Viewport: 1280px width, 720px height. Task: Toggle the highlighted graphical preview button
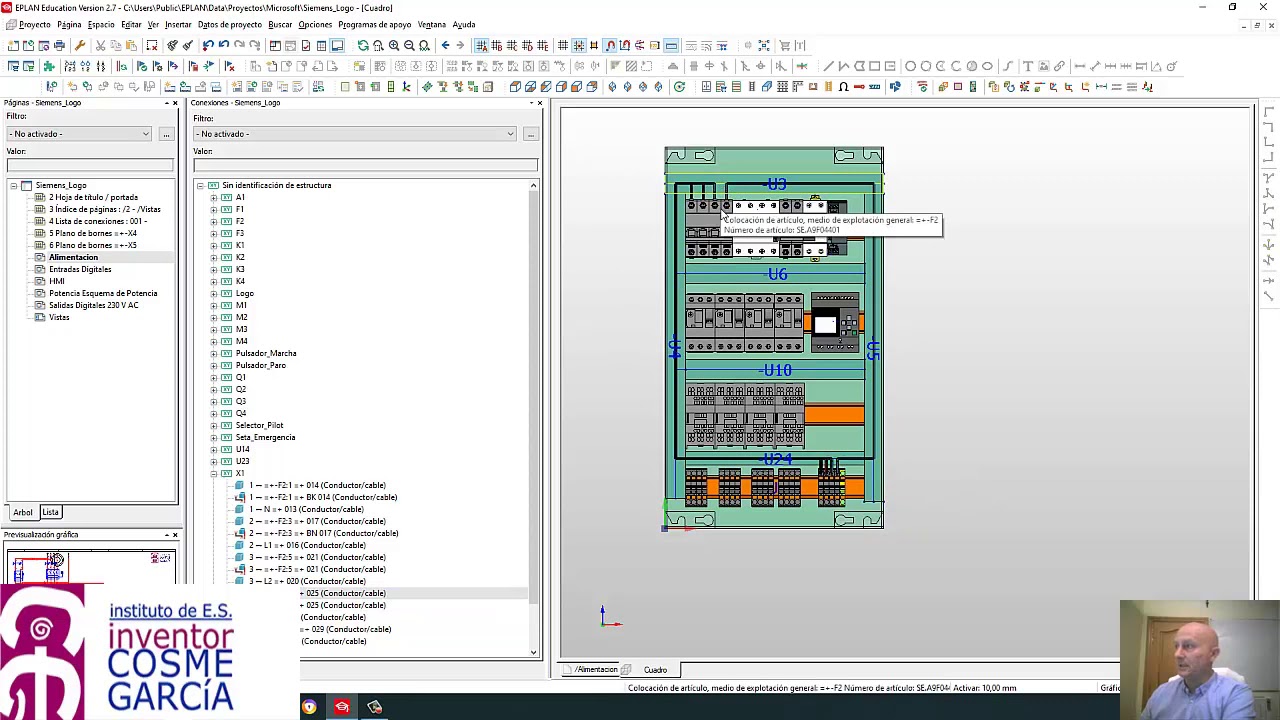337,45
